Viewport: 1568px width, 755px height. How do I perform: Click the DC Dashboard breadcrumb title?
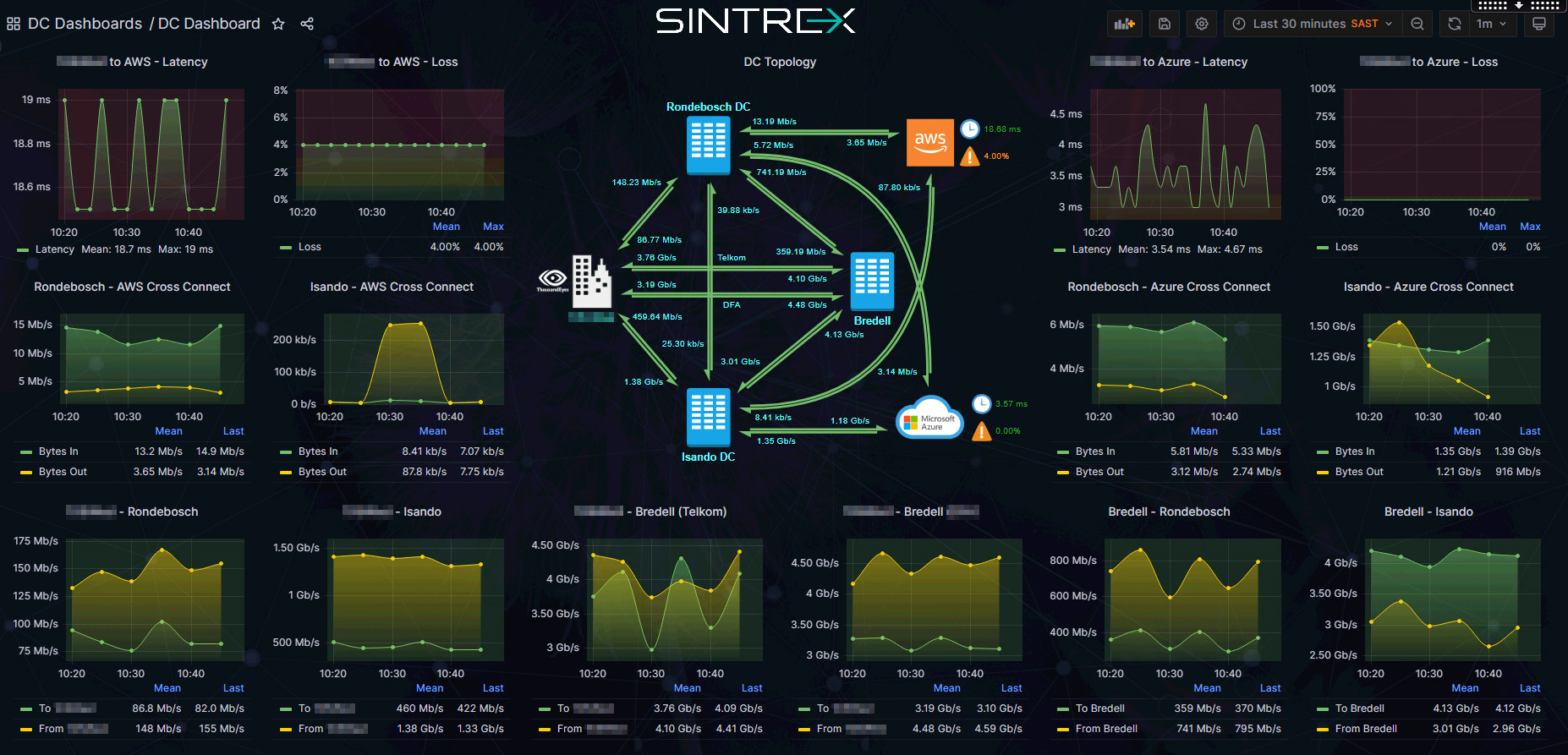[209, 24]
